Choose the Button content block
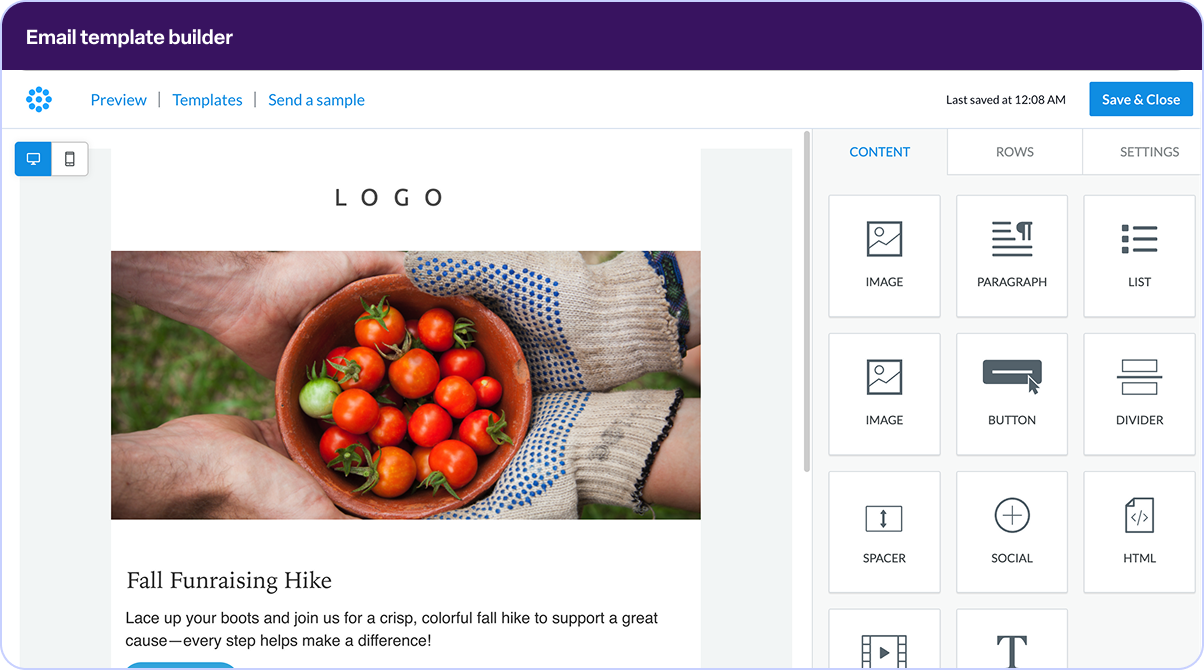1204x670 pixels. pyautogui.click(x=1011, y=394)
